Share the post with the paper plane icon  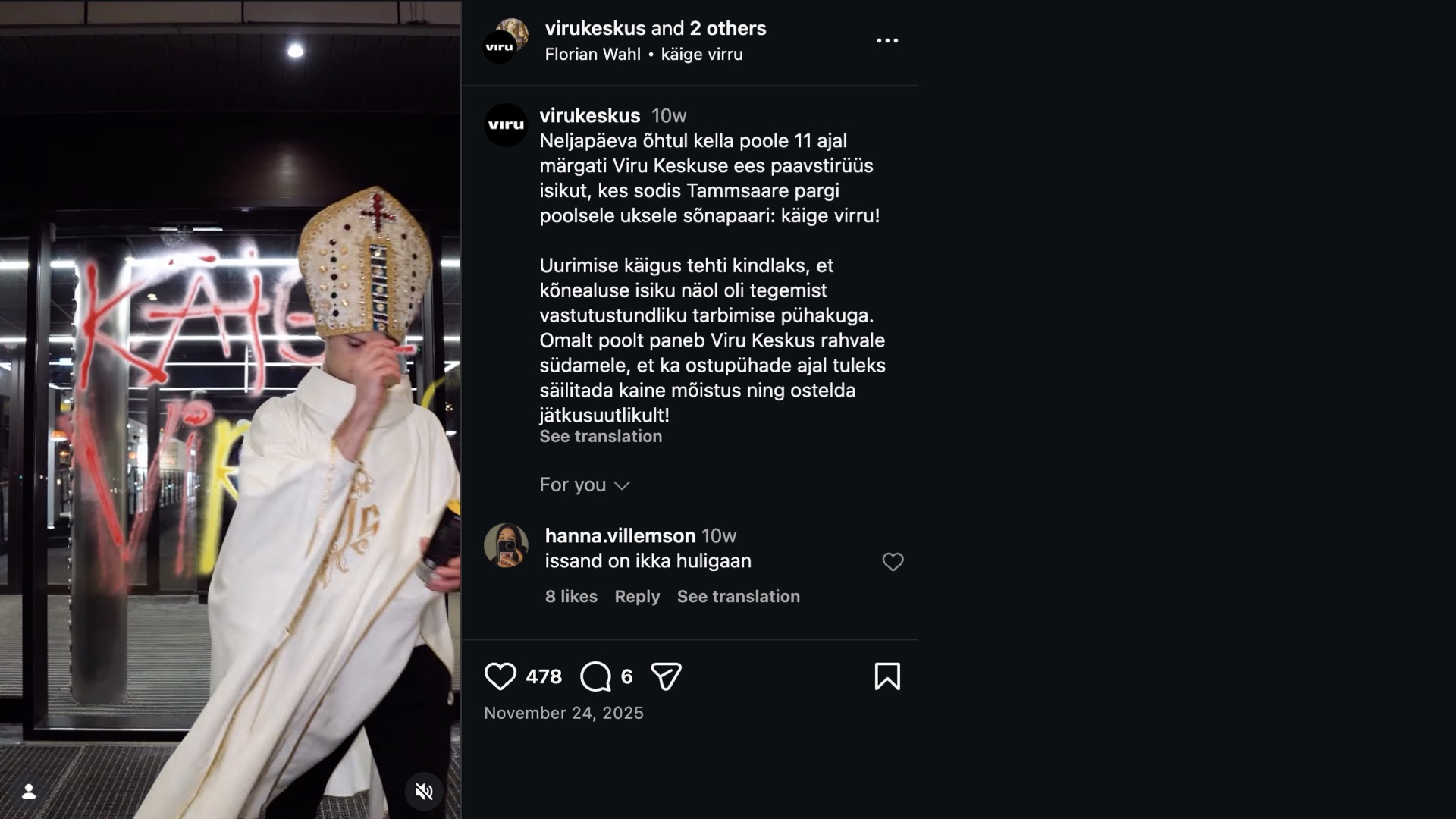pyautogui.click(x=666, y=676)
